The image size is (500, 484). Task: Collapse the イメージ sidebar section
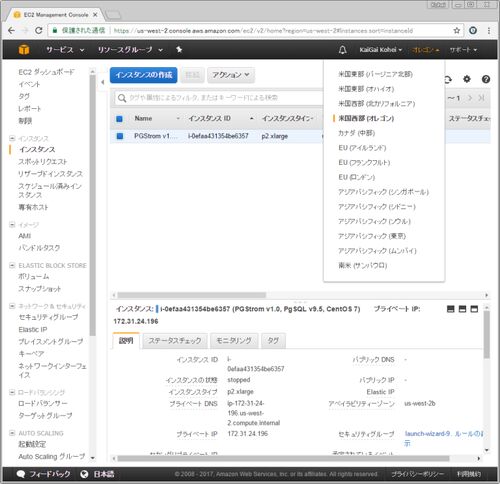point(12,224)
